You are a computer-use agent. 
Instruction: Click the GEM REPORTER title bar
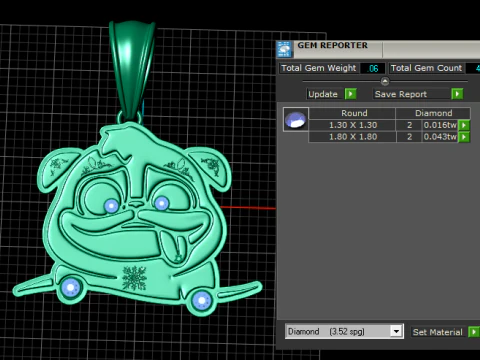(x=378, y=49)
